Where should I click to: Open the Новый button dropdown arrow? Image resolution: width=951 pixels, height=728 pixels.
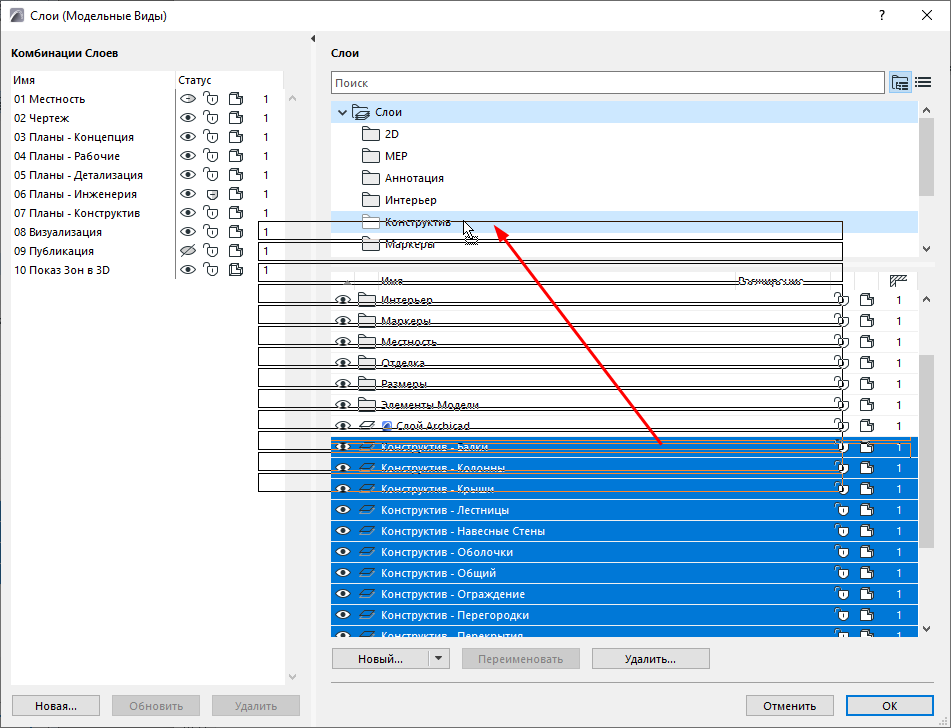(439, 659)
